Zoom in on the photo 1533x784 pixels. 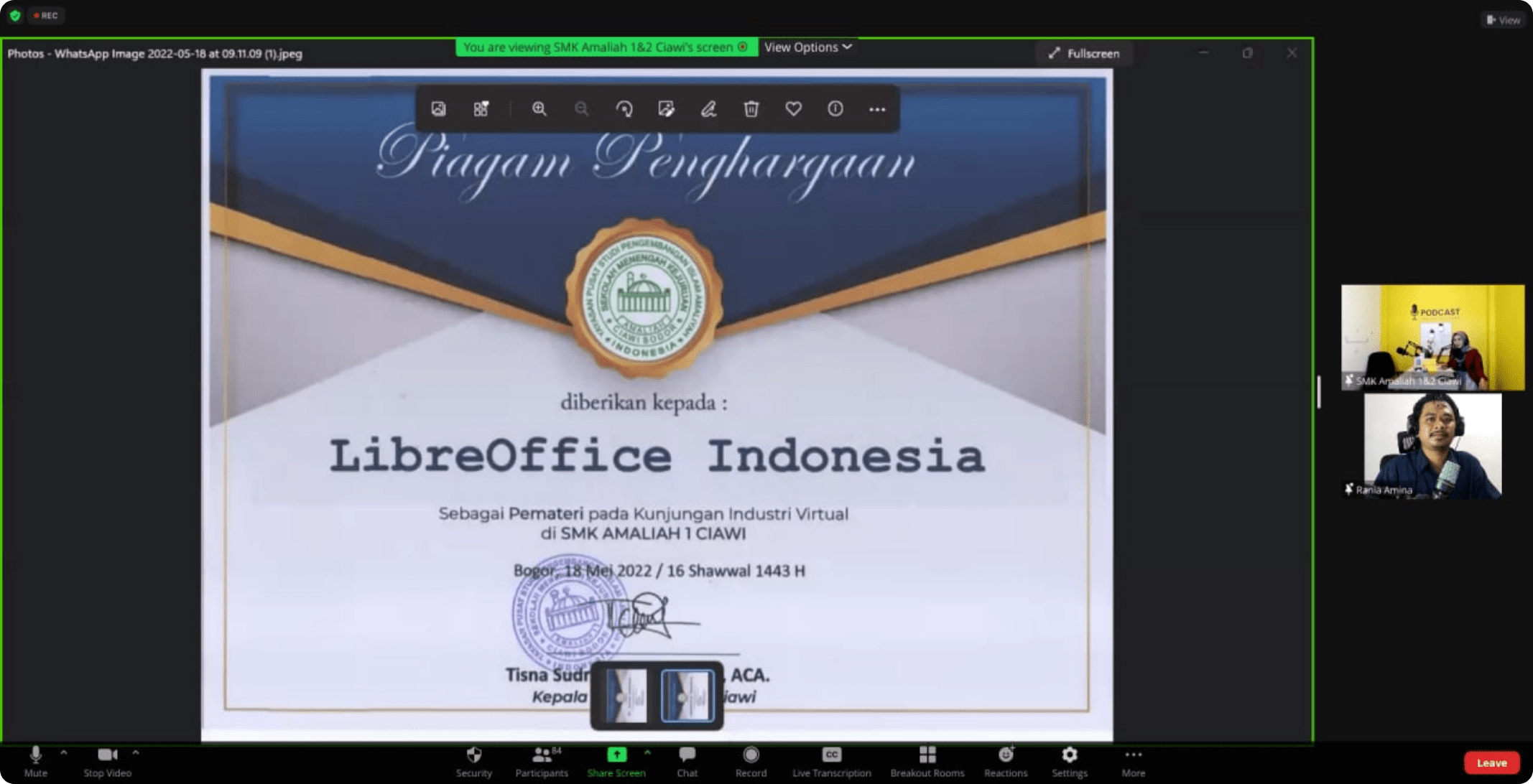click(x=539, y=109)
